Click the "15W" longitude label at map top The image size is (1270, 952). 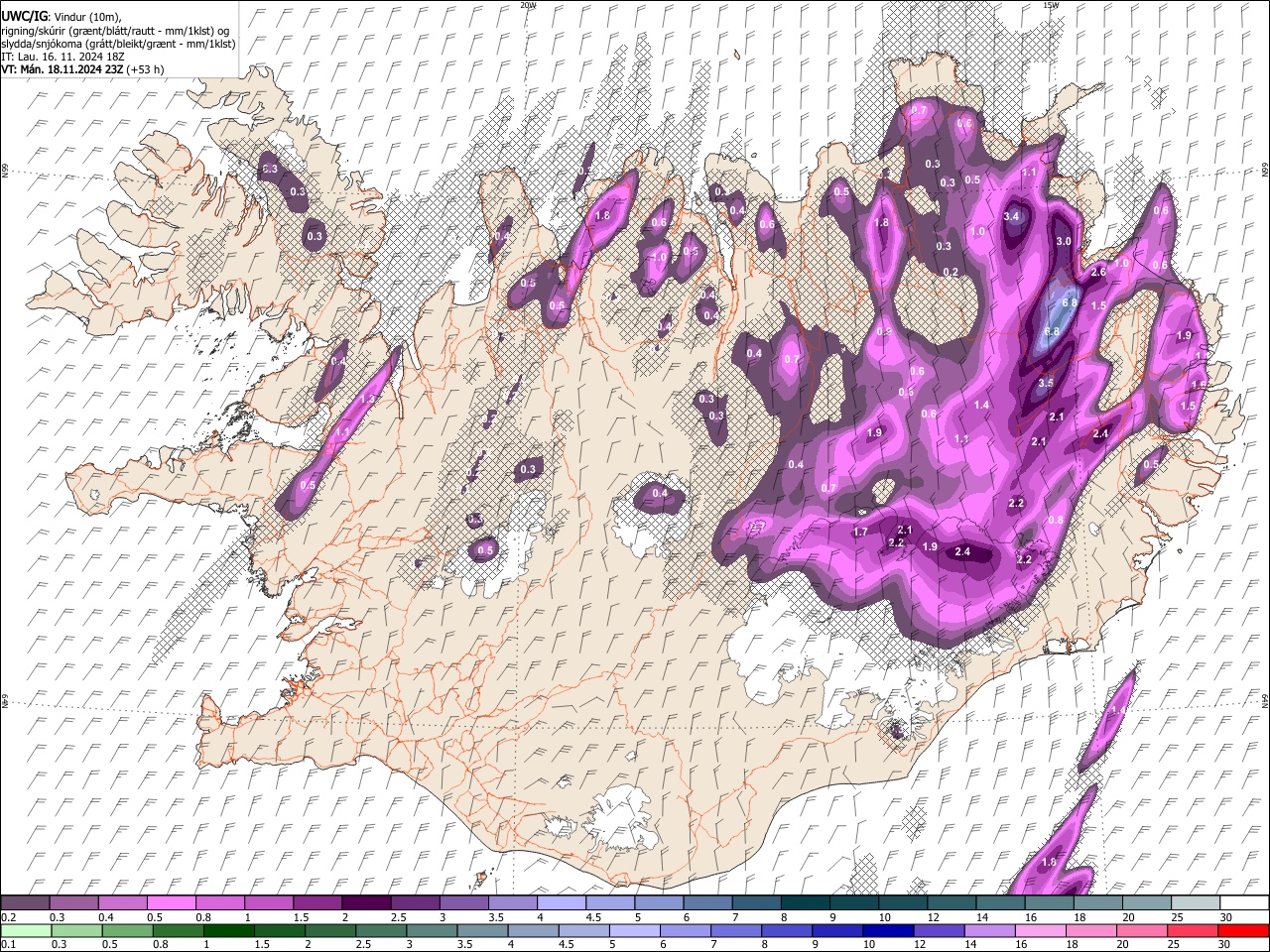(1051, 5)
